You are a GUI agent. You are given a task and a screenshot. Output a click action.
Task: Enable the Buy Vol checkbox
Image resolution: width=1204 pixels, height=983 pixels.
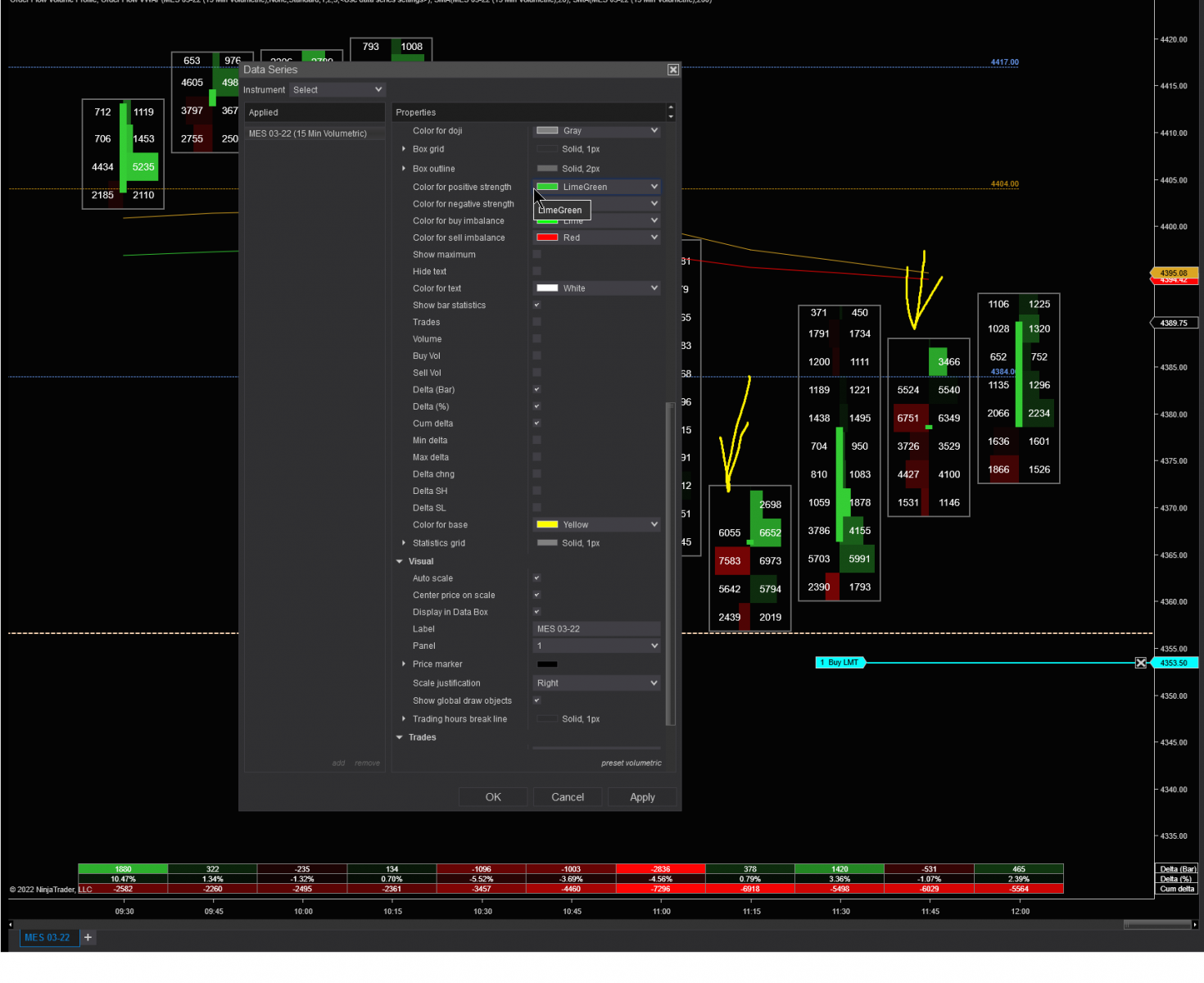point(537,356)
